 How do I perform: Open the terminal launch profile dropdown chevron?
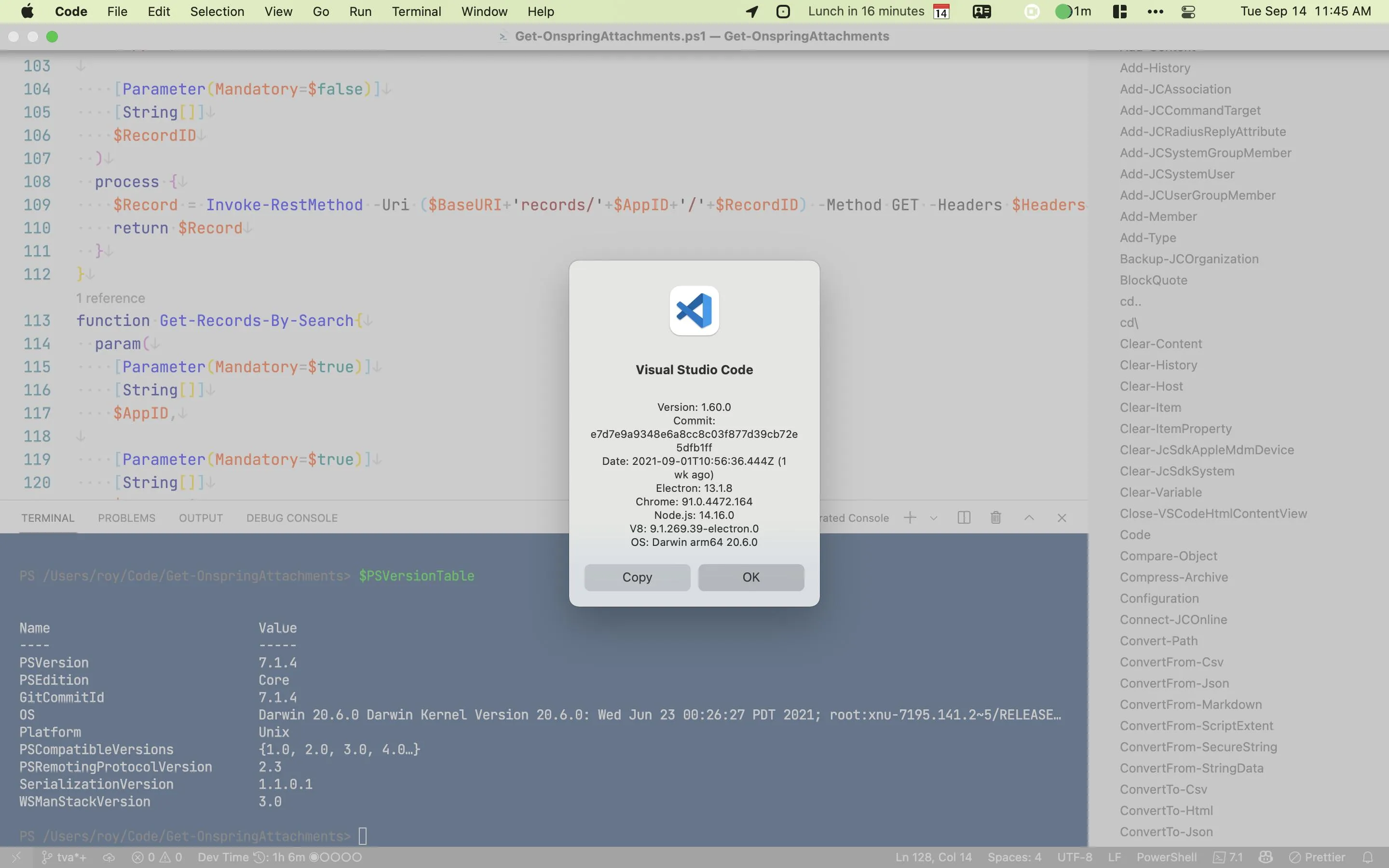(934, 518)
